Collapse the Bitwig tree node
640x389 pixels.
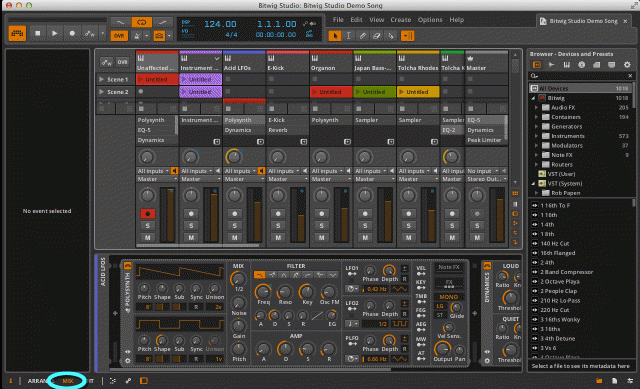[x=533, y=98]
